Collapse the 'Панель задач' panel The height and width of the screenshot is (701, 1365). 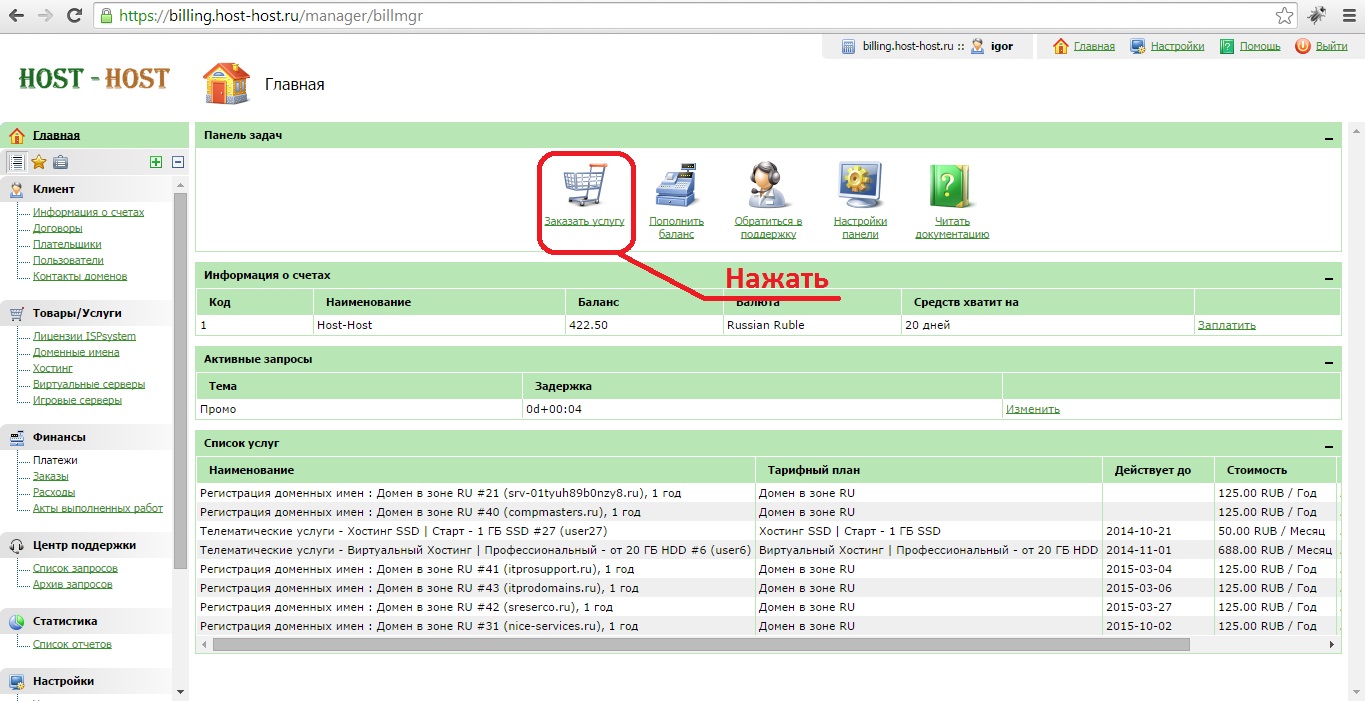pyautogui.click(x=1328, y=138)
